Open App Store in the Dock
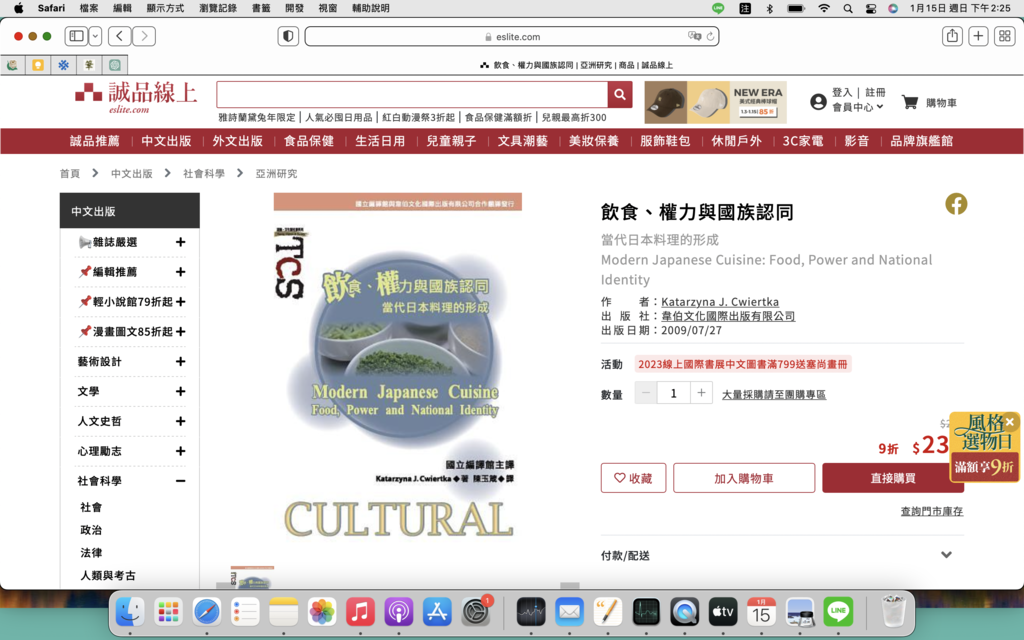Viewport: 1024px width, 640px height. [437, 612]
